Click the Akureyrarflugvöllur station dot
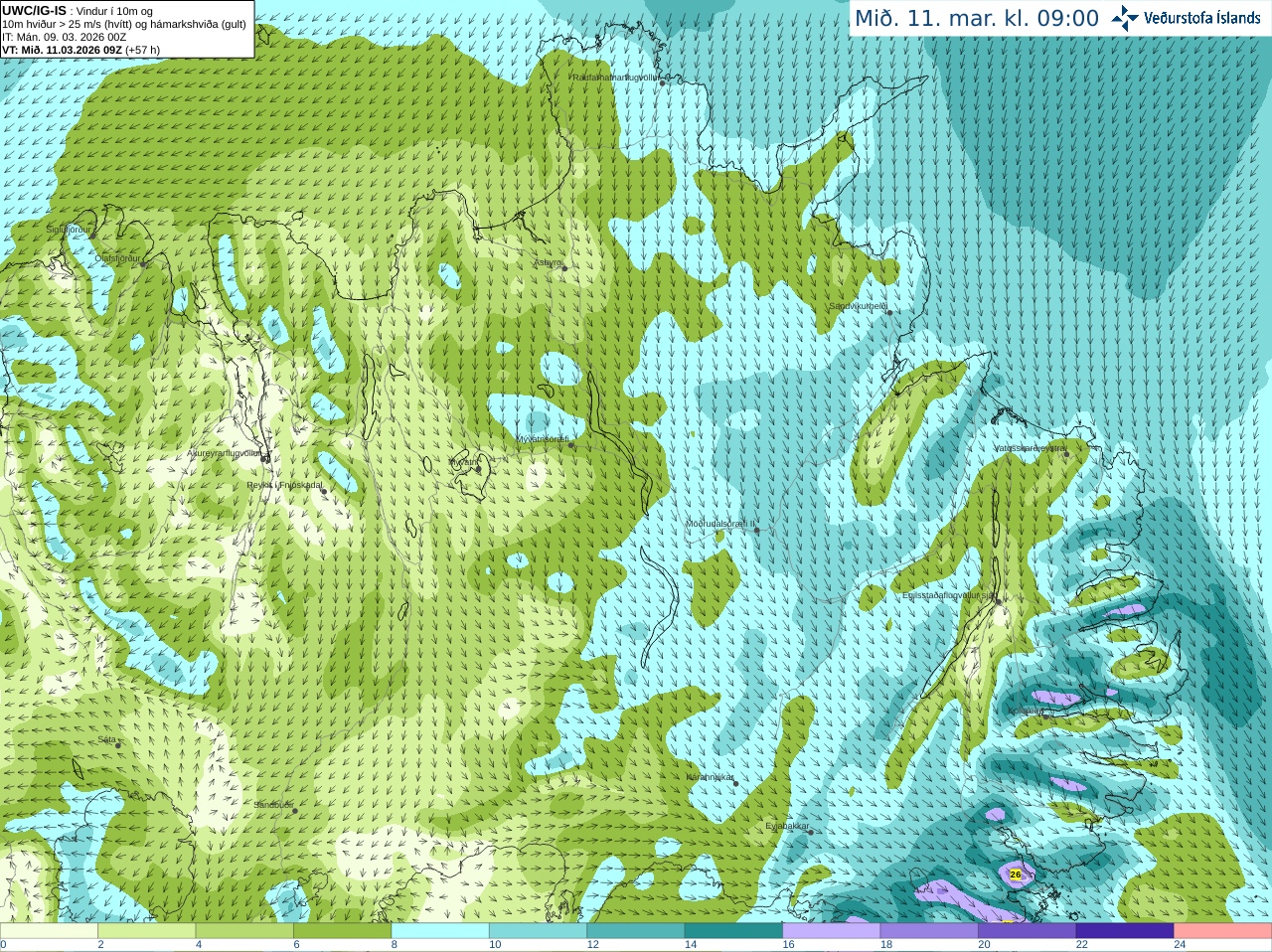 [265, 458]
